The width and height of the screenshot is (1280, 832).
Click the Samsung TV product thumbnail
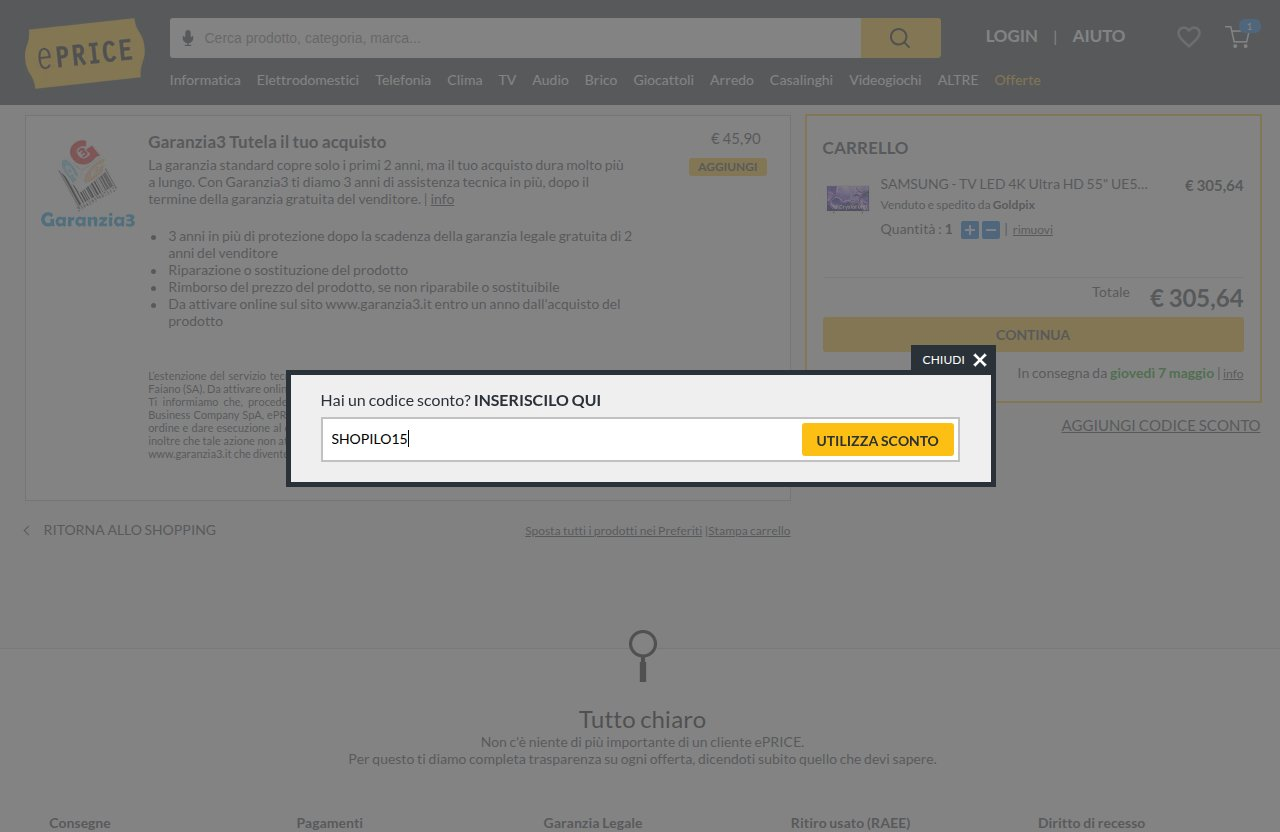(848, 199)
